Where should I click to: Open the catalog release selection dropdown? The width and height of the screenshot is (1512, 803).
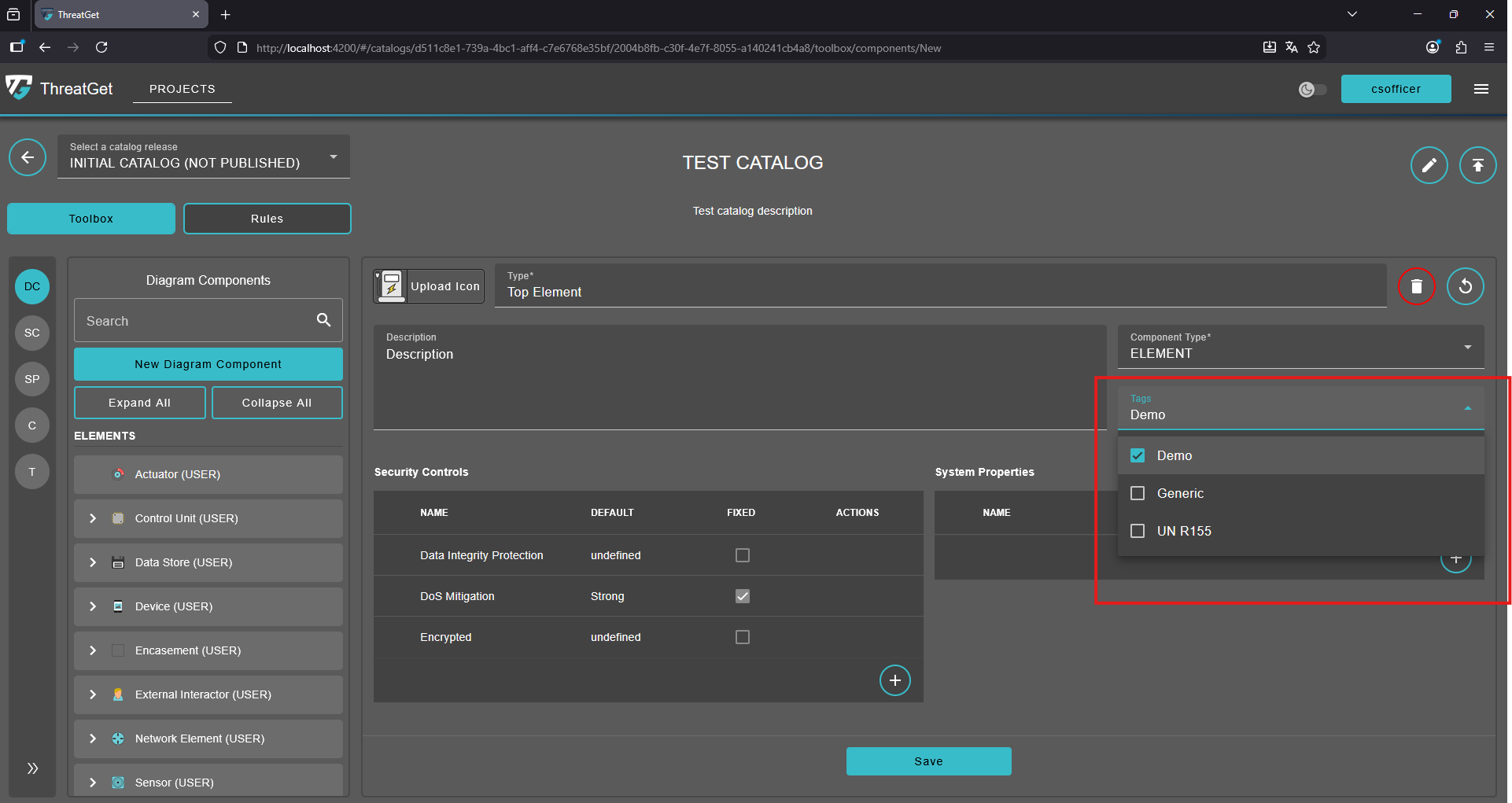[x=333, y=156]
